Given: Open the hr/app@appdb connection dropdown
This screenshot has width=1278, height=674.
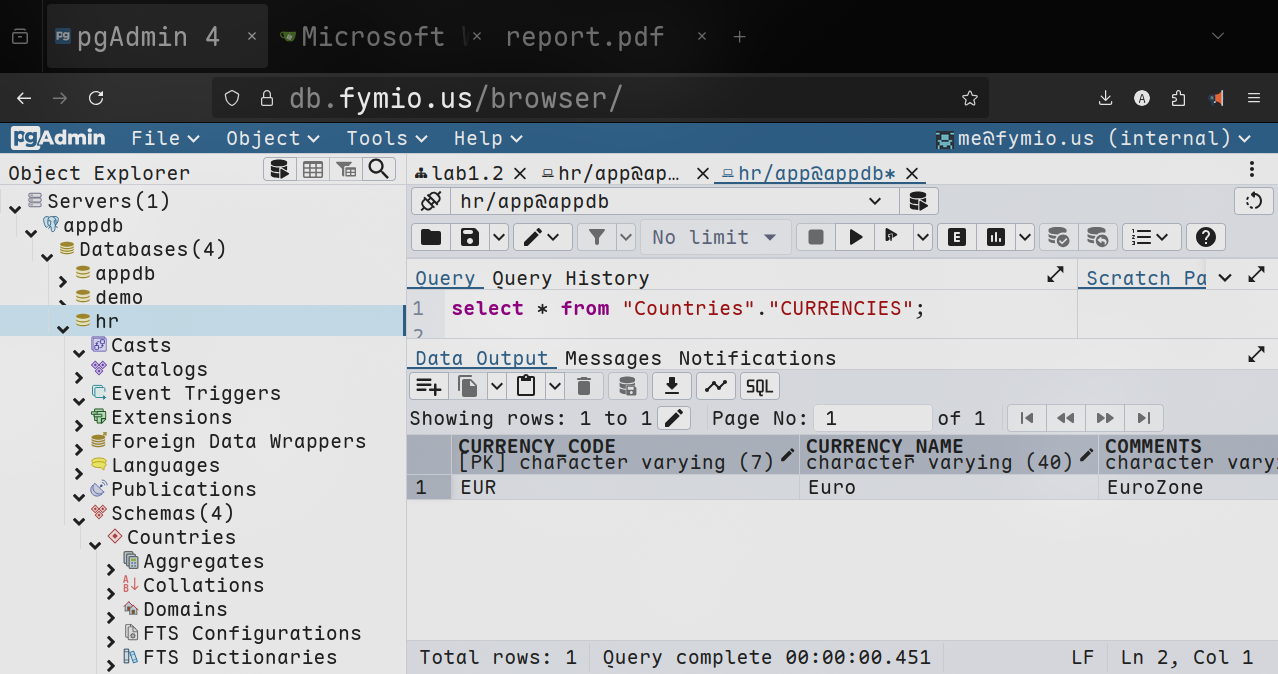Looking at the screenshot, I should coord(875,201).
